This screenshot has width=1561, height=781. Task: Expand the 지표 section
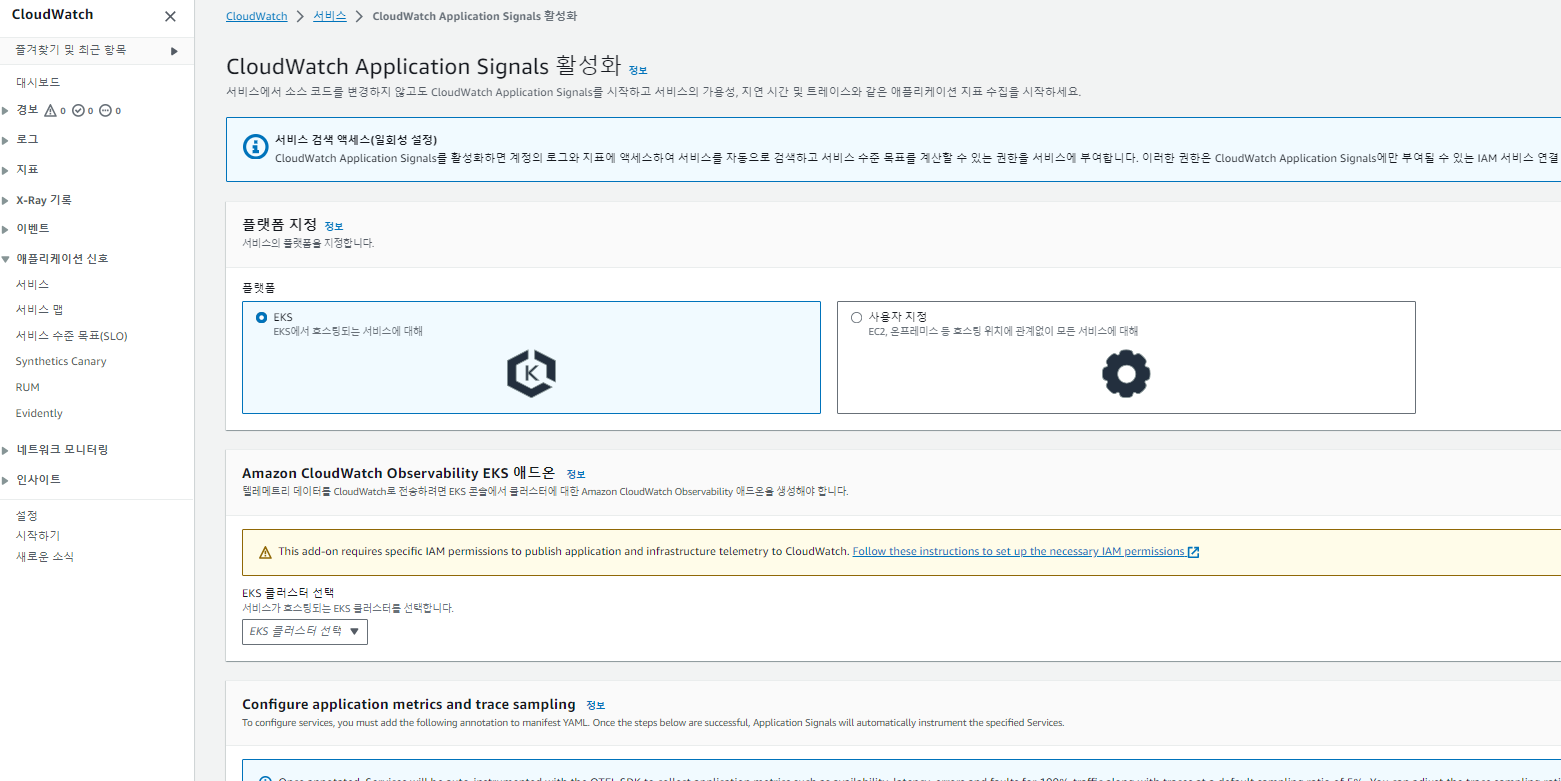6,170
